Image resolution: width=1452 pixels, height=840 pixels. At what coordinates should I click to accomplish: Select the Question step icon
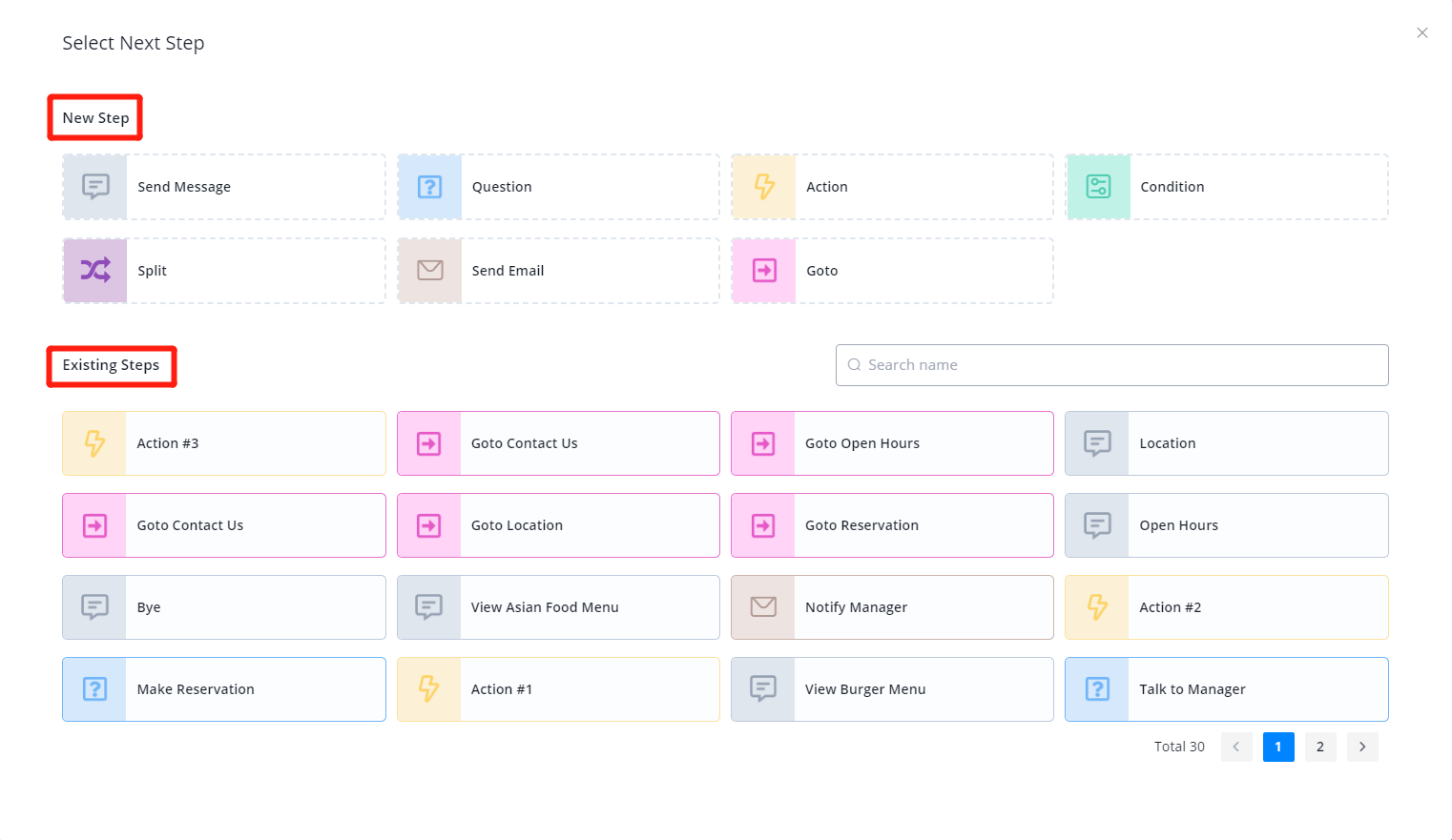click(x=429, y=187)
